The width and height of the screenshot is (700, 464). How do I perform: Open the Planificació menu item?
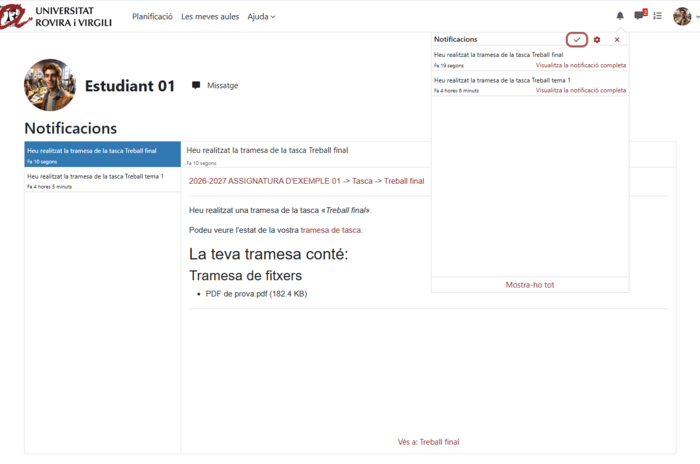point(152,17)
